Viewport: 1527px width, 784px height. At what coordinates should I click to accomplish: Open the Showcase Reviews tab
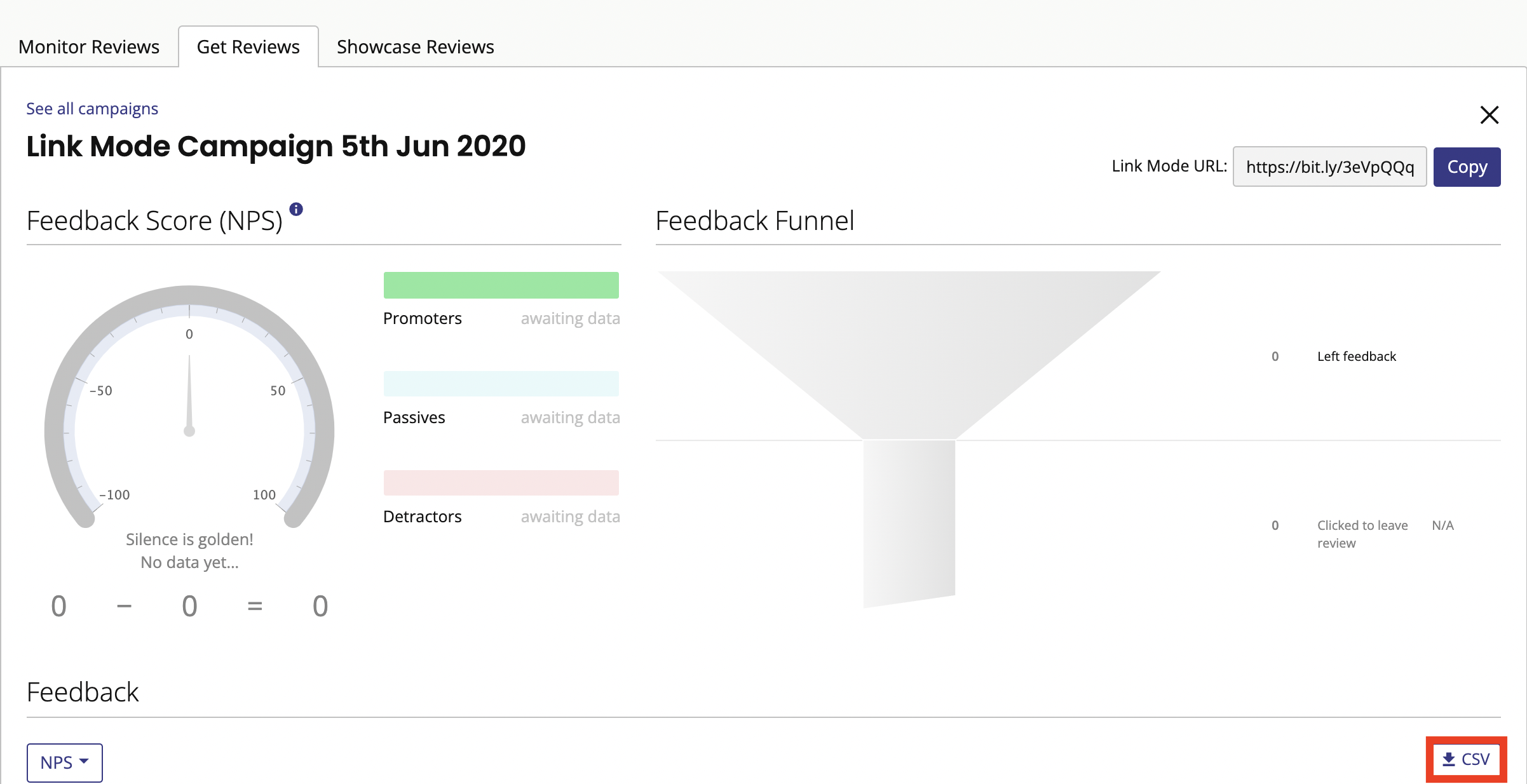click(x=415, y=46)
